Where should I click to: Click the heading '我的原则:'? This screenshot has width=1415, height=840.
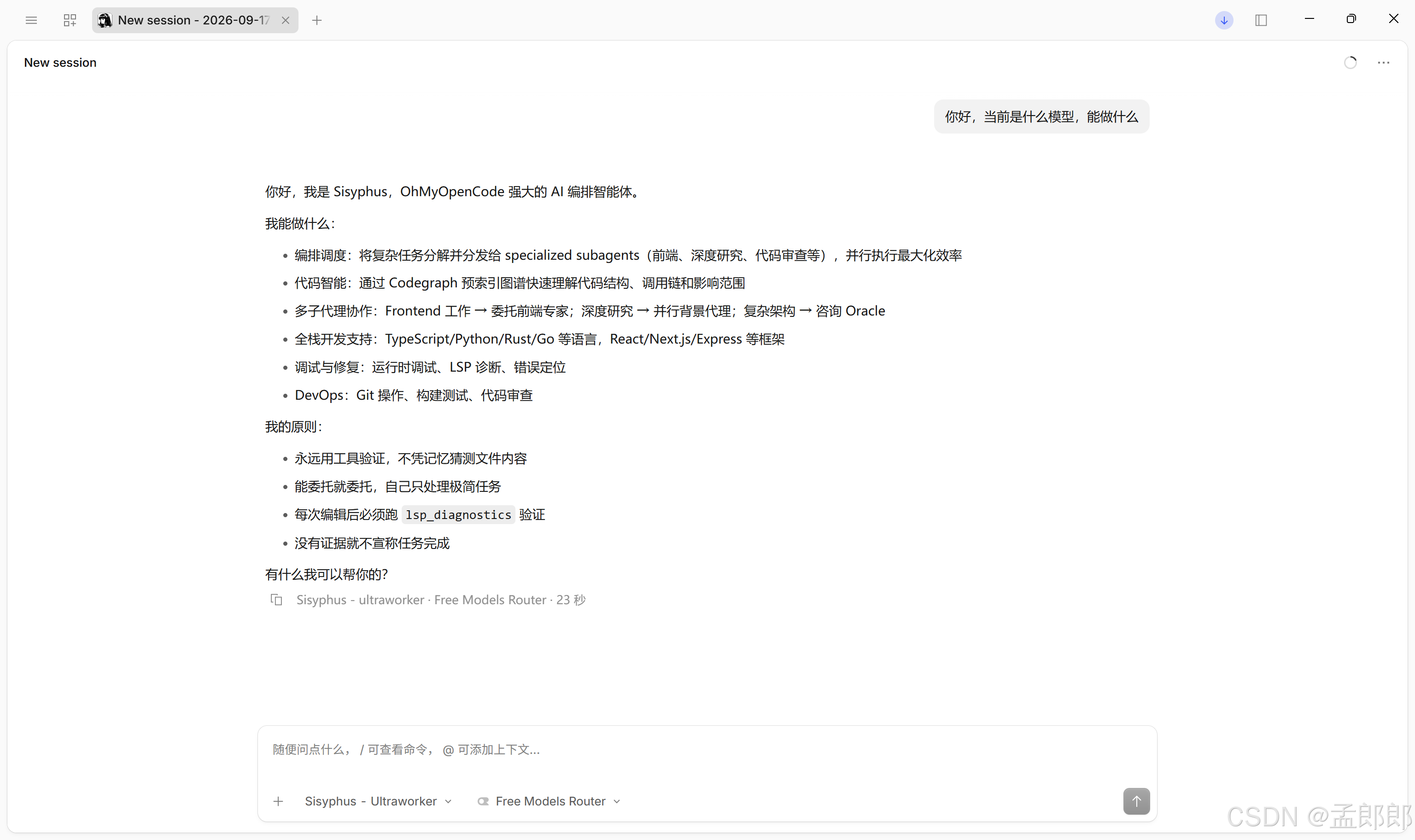(x=293, y=426)
